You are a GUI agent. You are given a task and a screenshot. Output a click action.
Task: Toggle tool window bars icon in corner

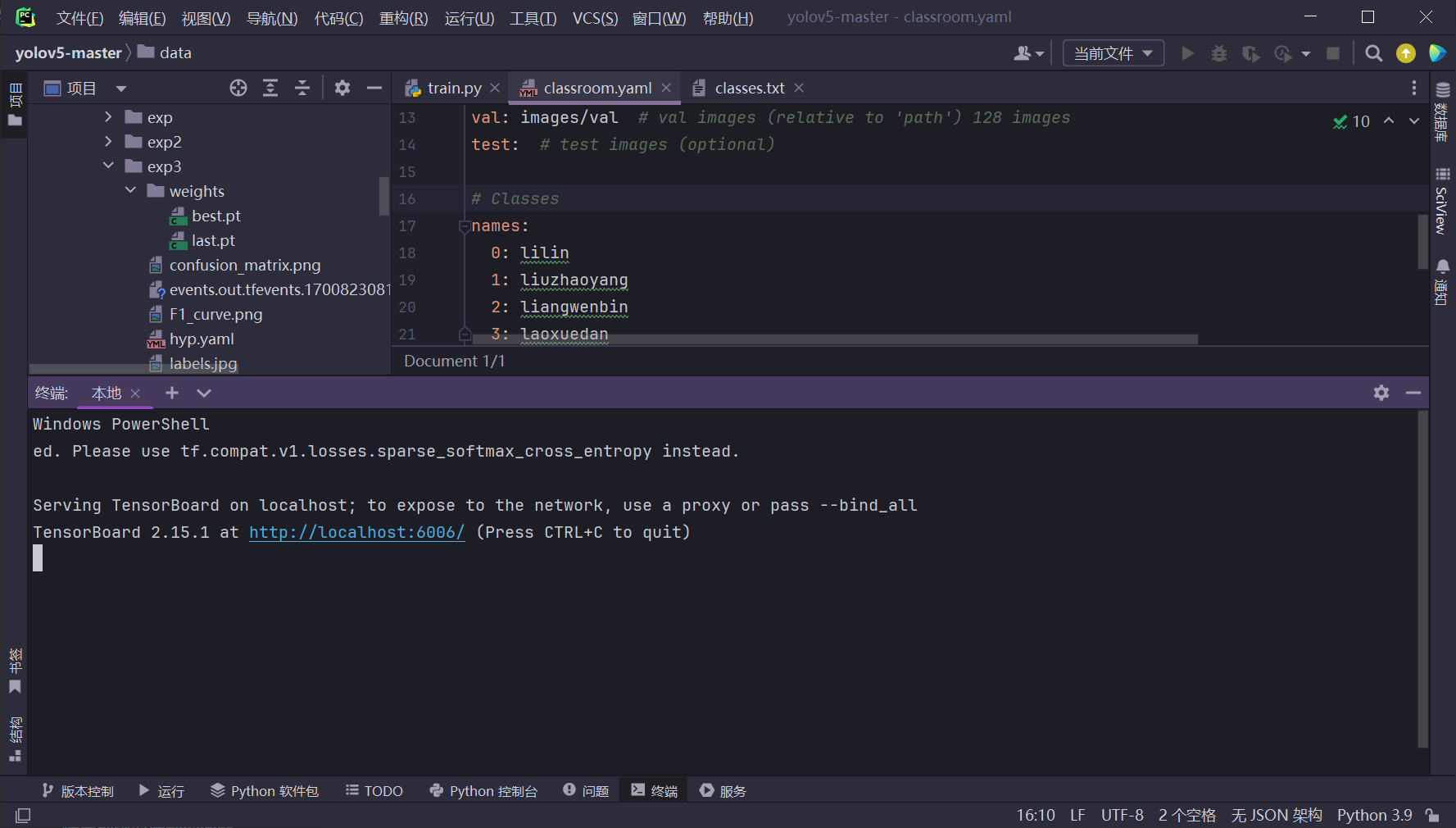pos(23,815)
